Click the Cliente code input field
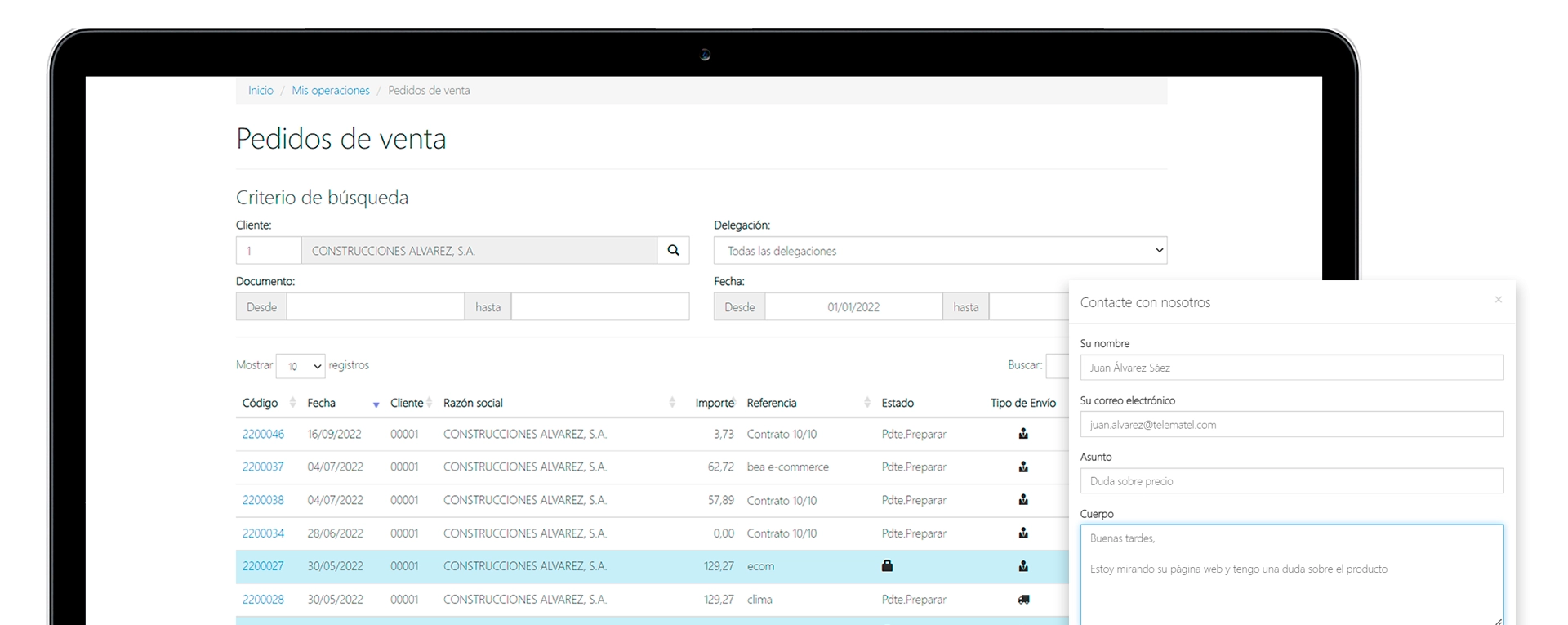 (x=269, y=250)
